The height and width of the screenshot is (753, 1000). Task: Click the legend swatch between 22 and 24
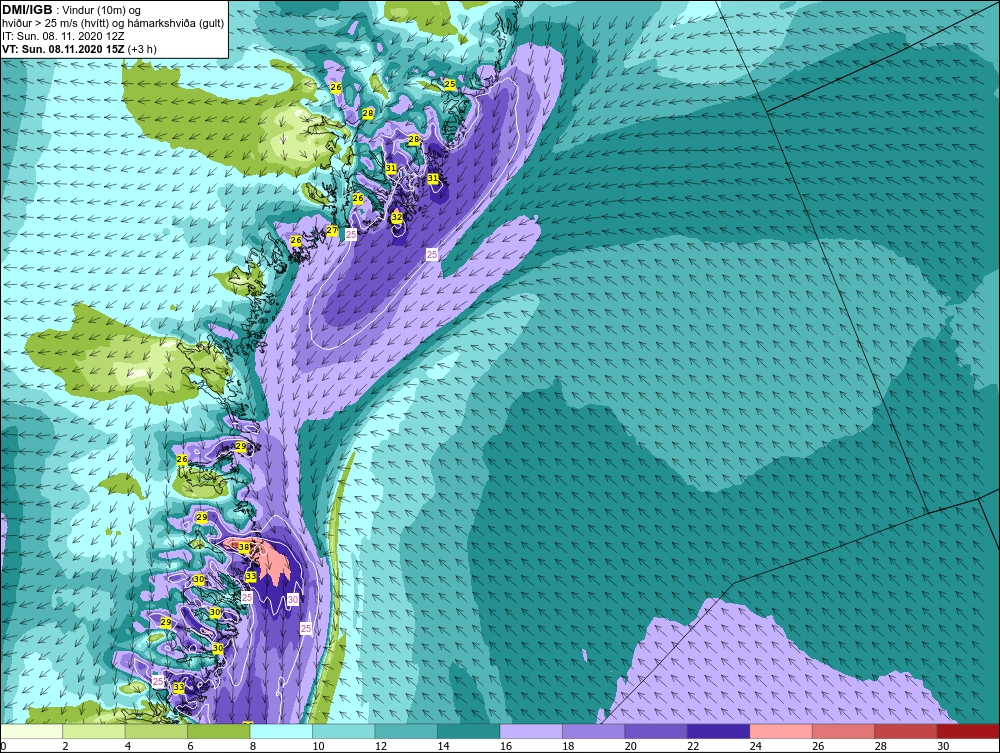click(719, 731)
